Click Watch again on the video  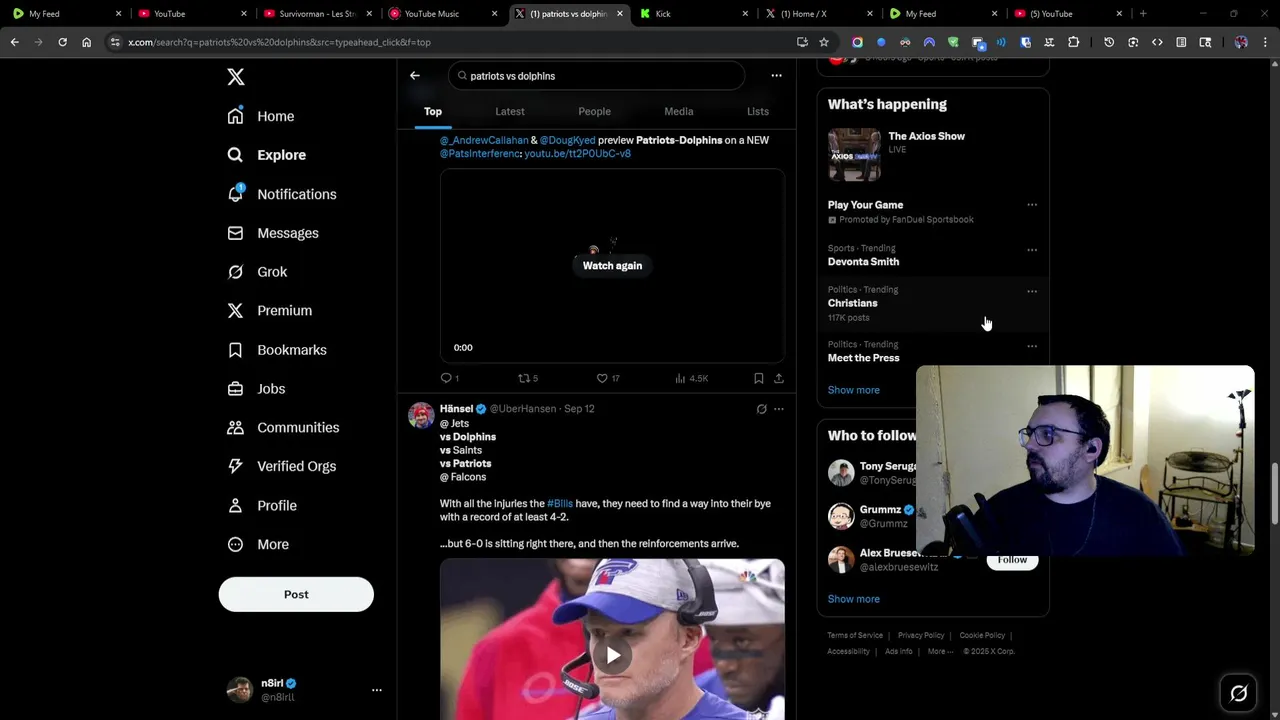(x=612, y=266)
